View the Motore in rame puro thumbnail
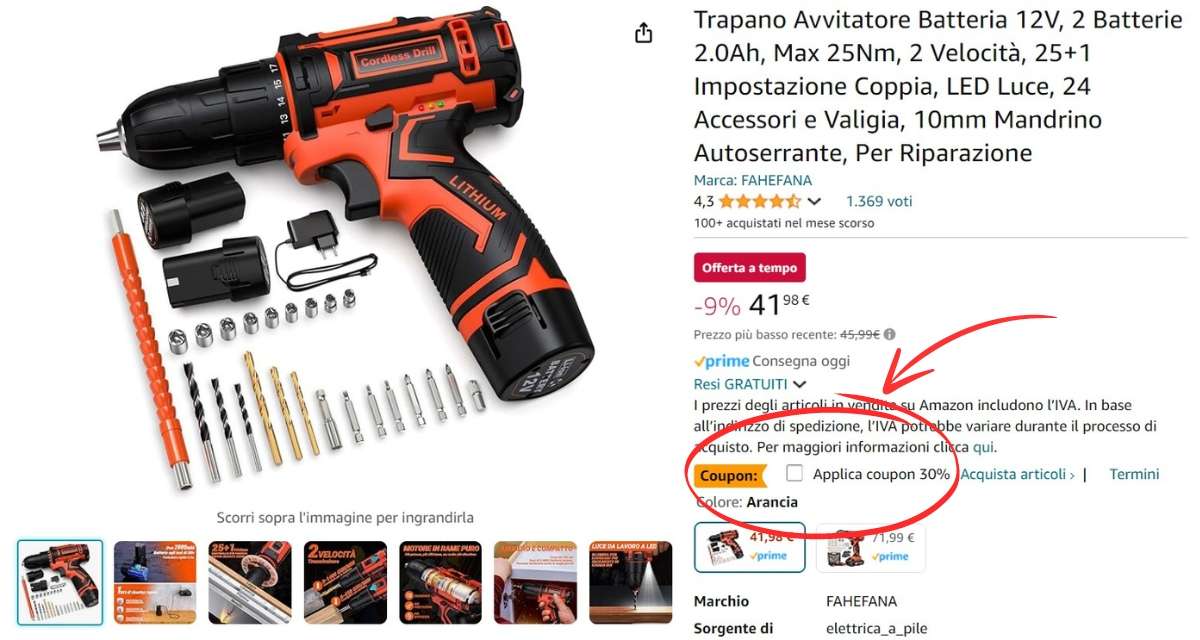The width and height of the screenshot is (1200, 640). pyautogui.click(x=440, y=583)
